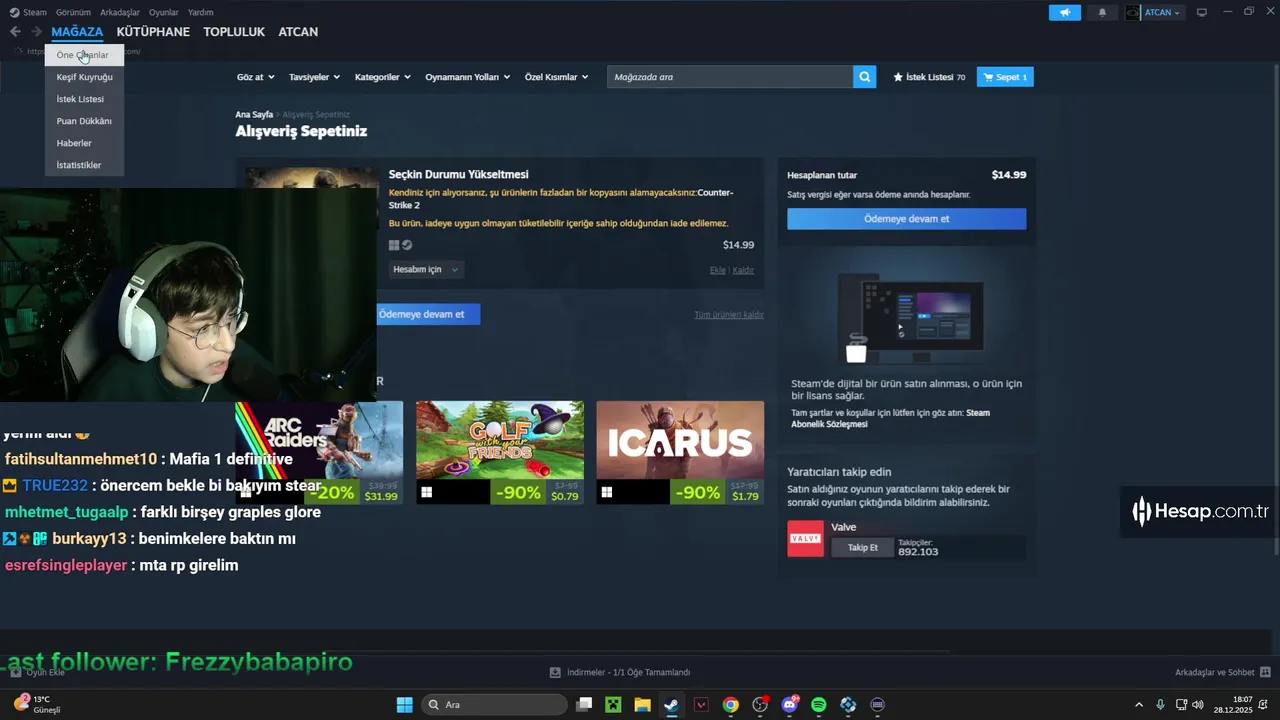1280x720 pixels.
Task: Click Ödemeye devam et in the summary panel
Action: coord(906,219)
